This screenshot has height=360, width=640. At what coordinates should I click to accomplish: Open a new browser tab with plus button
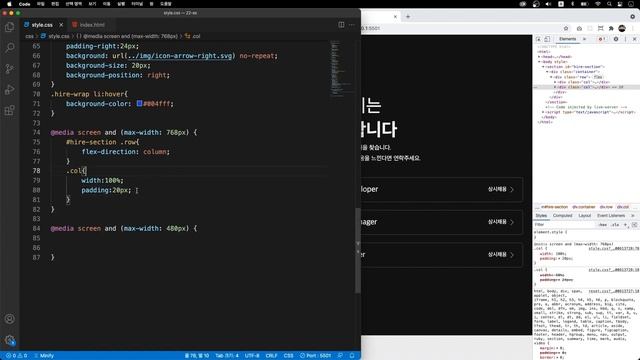click(408, 17)
